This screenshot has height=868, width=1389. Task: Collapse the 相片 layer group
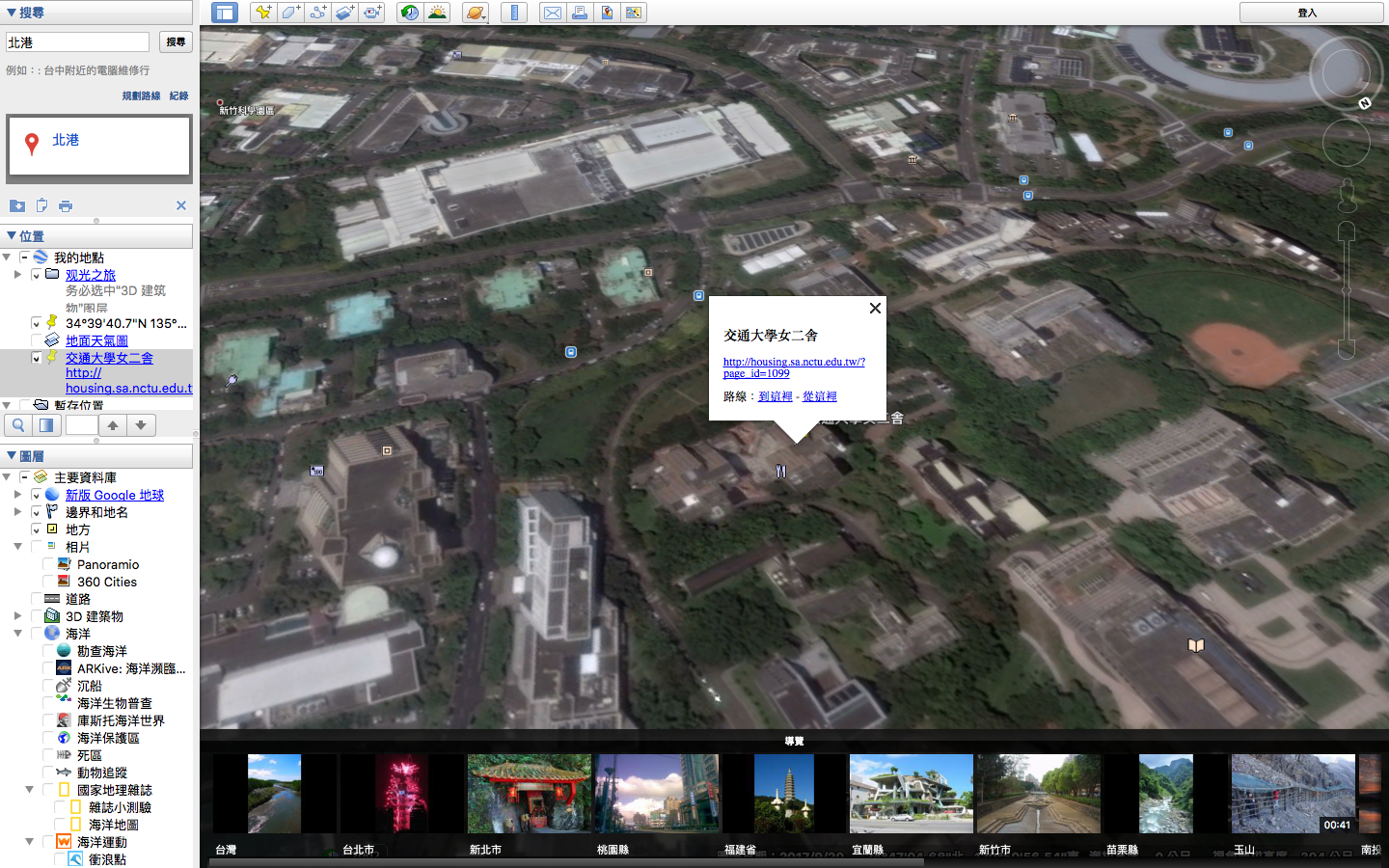tap(17, 547)
